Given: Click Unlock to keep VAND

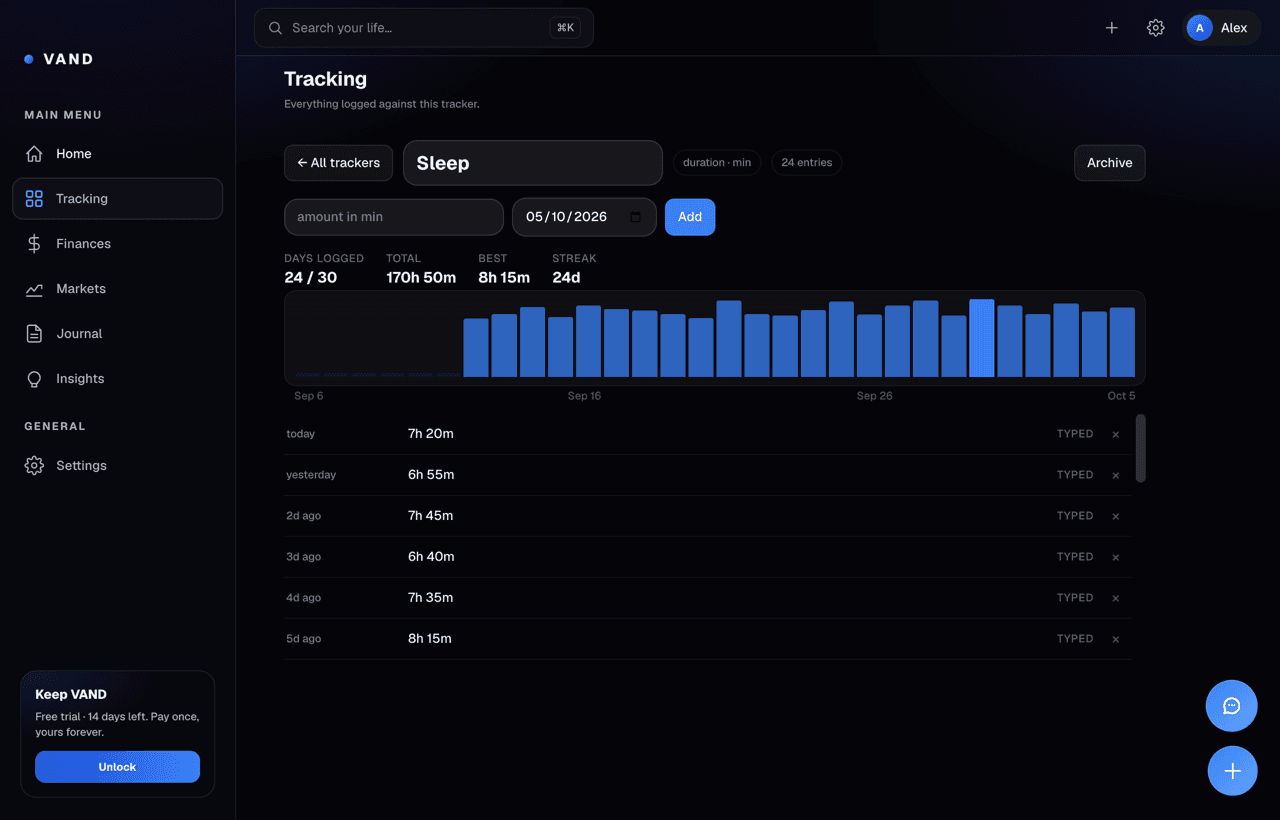Looking at the screenshot, I should tap(117, 767).
